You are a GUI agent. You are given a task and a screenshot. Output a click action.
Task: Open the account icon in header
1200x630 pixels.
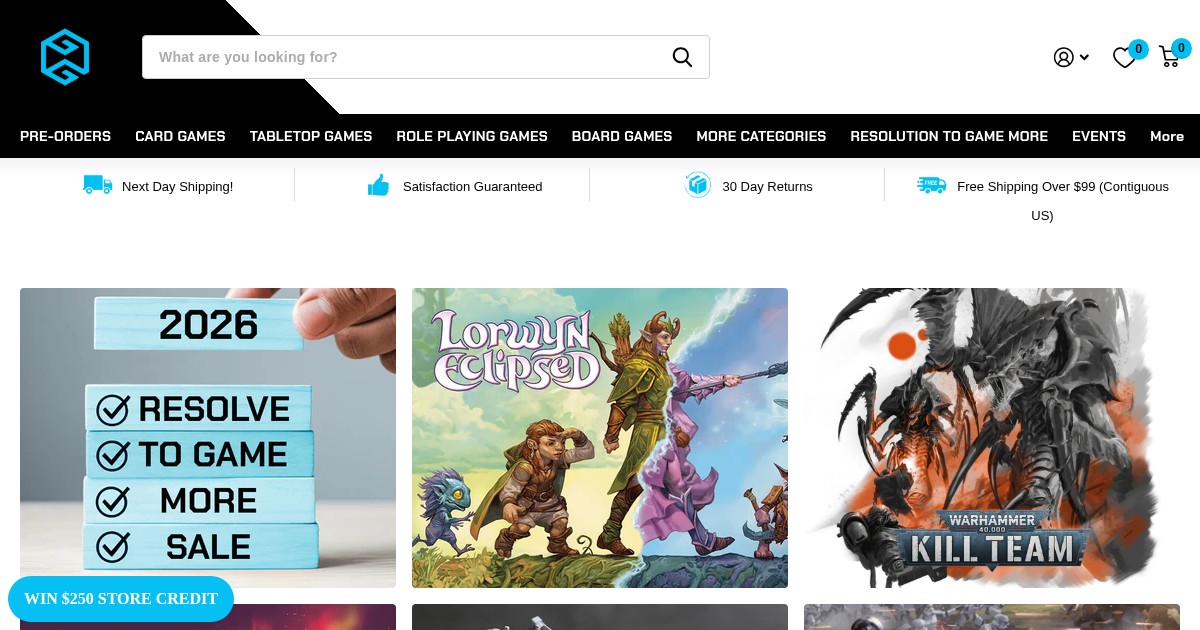pos(1063,57)
